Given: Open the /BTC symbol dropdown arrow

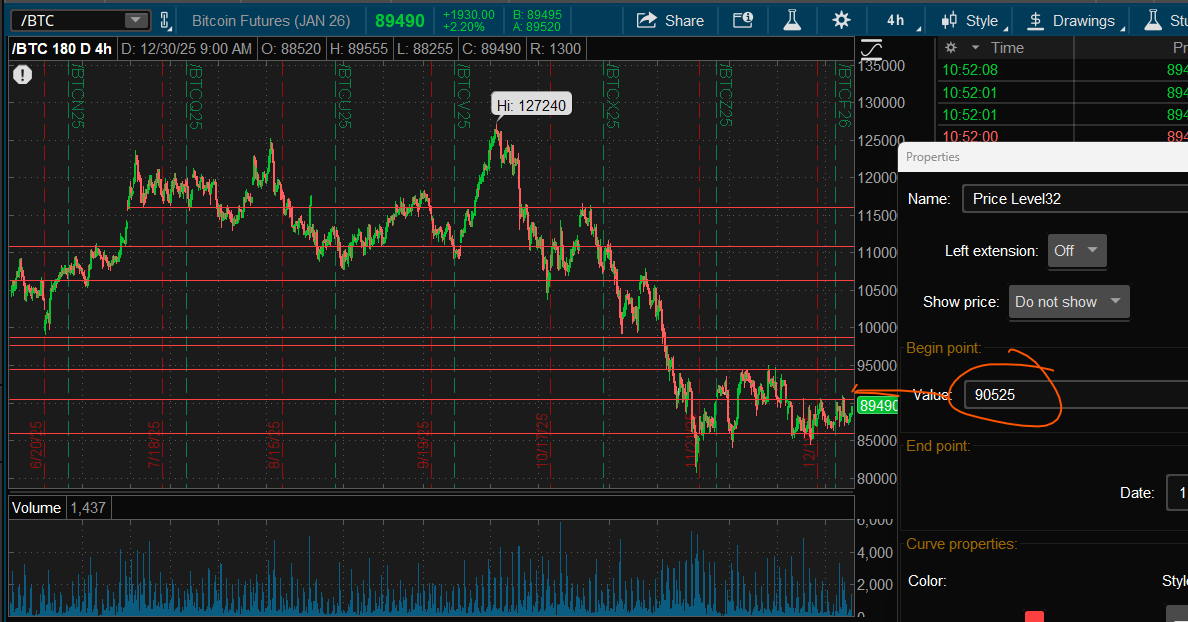Looking at the screenshot, I should tap(136, 20).
